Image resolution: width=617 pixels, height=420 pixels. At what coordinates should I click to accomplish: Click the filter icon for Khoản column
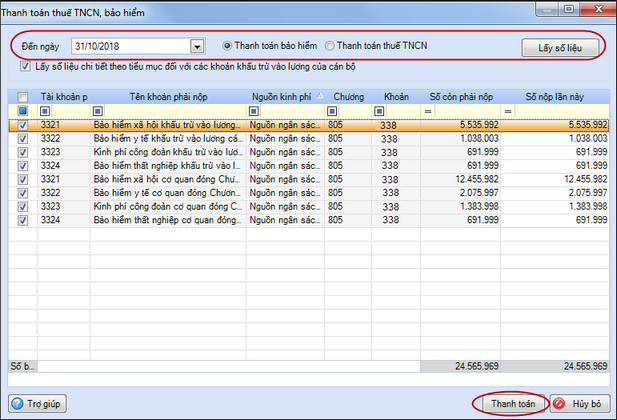[x=379, y=111]
